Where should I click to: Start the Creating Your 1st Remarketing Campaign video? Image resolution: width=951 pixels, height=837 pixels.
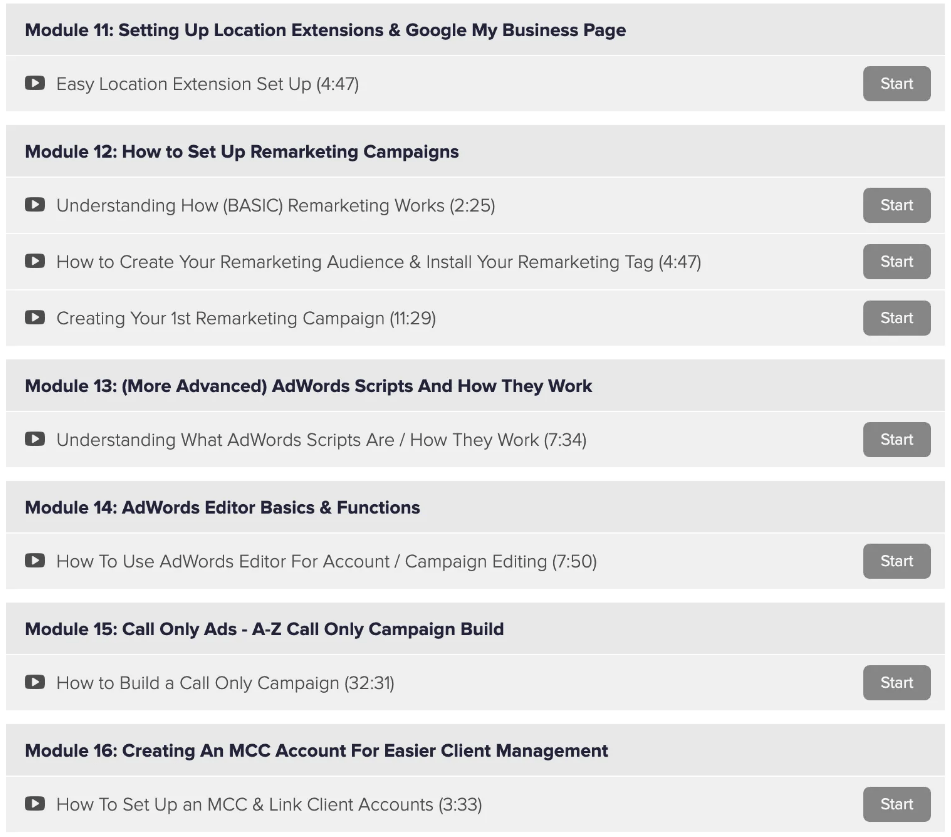pos(896,318)
